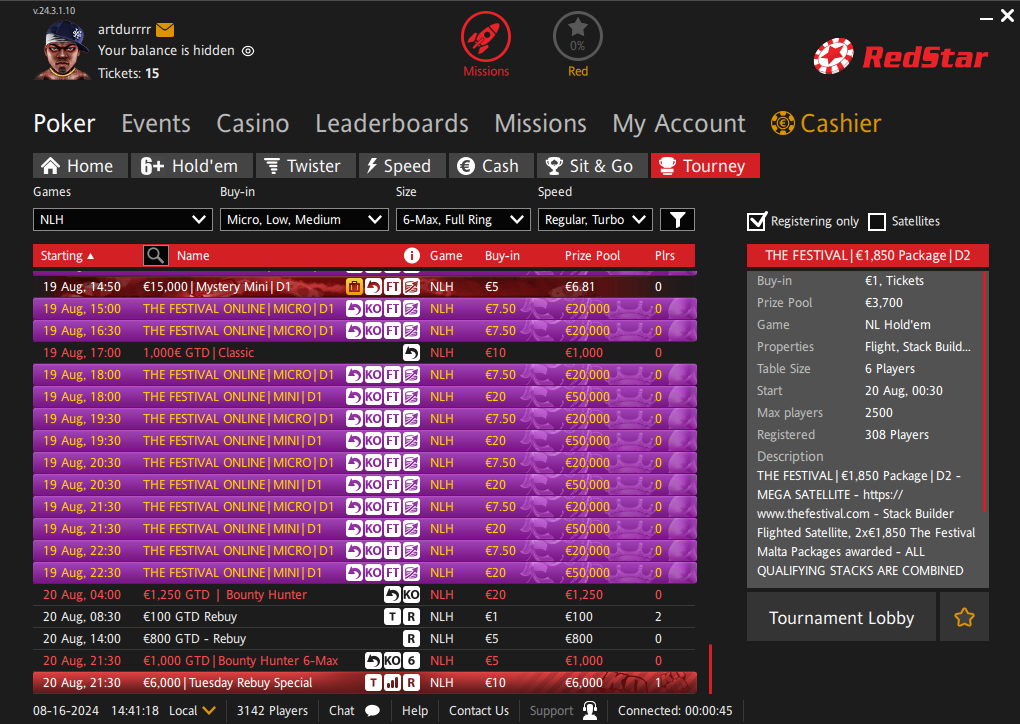
Task: Click the tournament list scrollbar thumb
Action: pos(710,669)
